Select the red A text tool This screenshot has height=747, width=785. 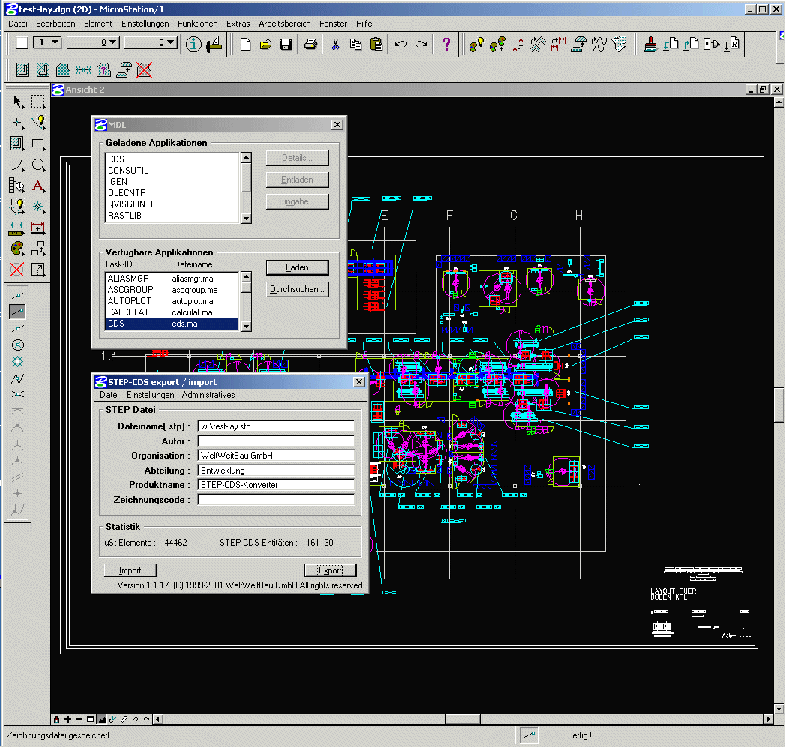(38, 186)
